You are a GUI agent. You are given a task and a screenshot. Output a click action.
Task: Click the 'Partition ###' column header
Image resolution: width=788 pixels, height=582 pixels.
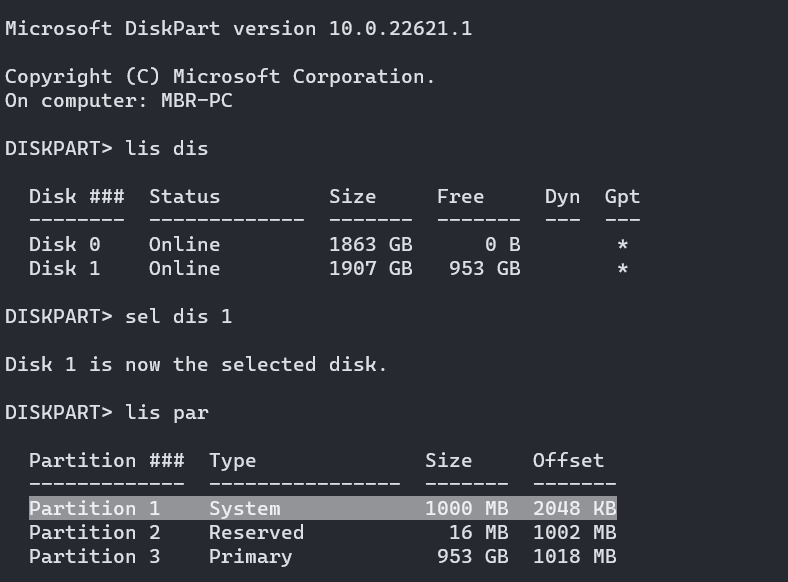click(107, 461)
